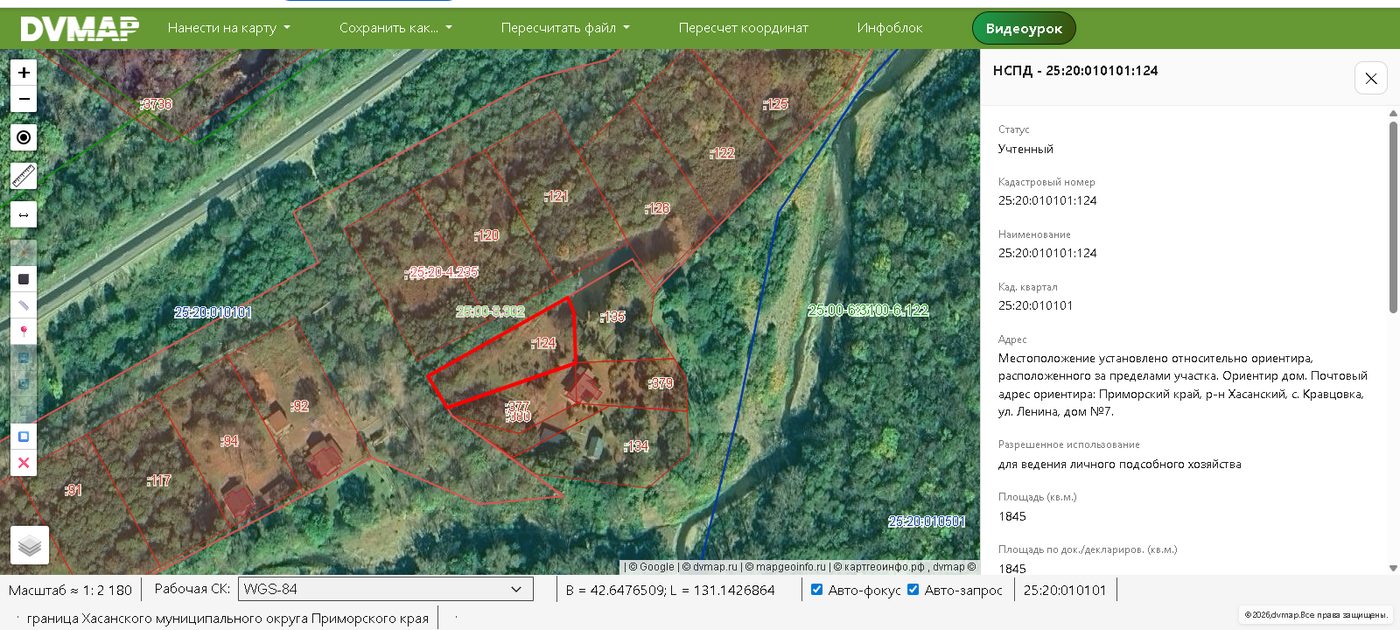Toggle the Авто-фокус checkbox
This screenshot has width=1400, height=630.
point(817,589)
